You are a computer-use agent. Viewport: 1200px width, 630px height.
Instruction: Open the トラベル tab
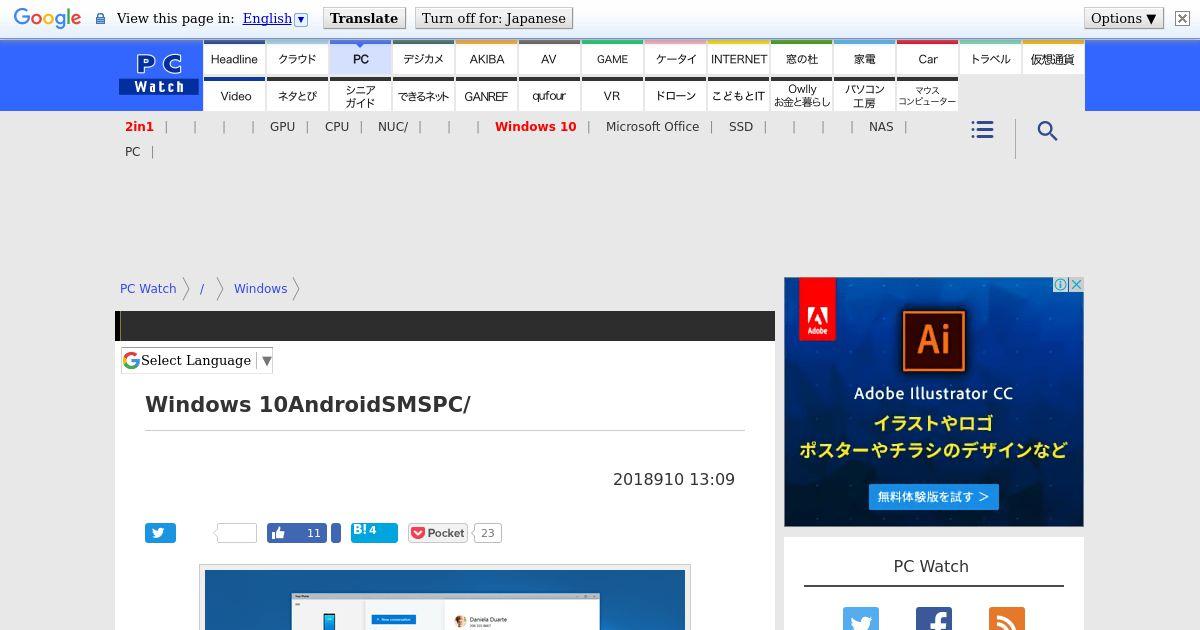[991, 59]
